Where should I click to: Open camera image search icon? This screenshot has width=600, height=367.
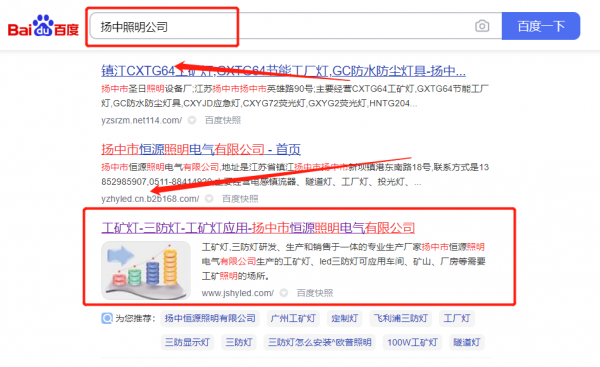[x=482, y=26]
